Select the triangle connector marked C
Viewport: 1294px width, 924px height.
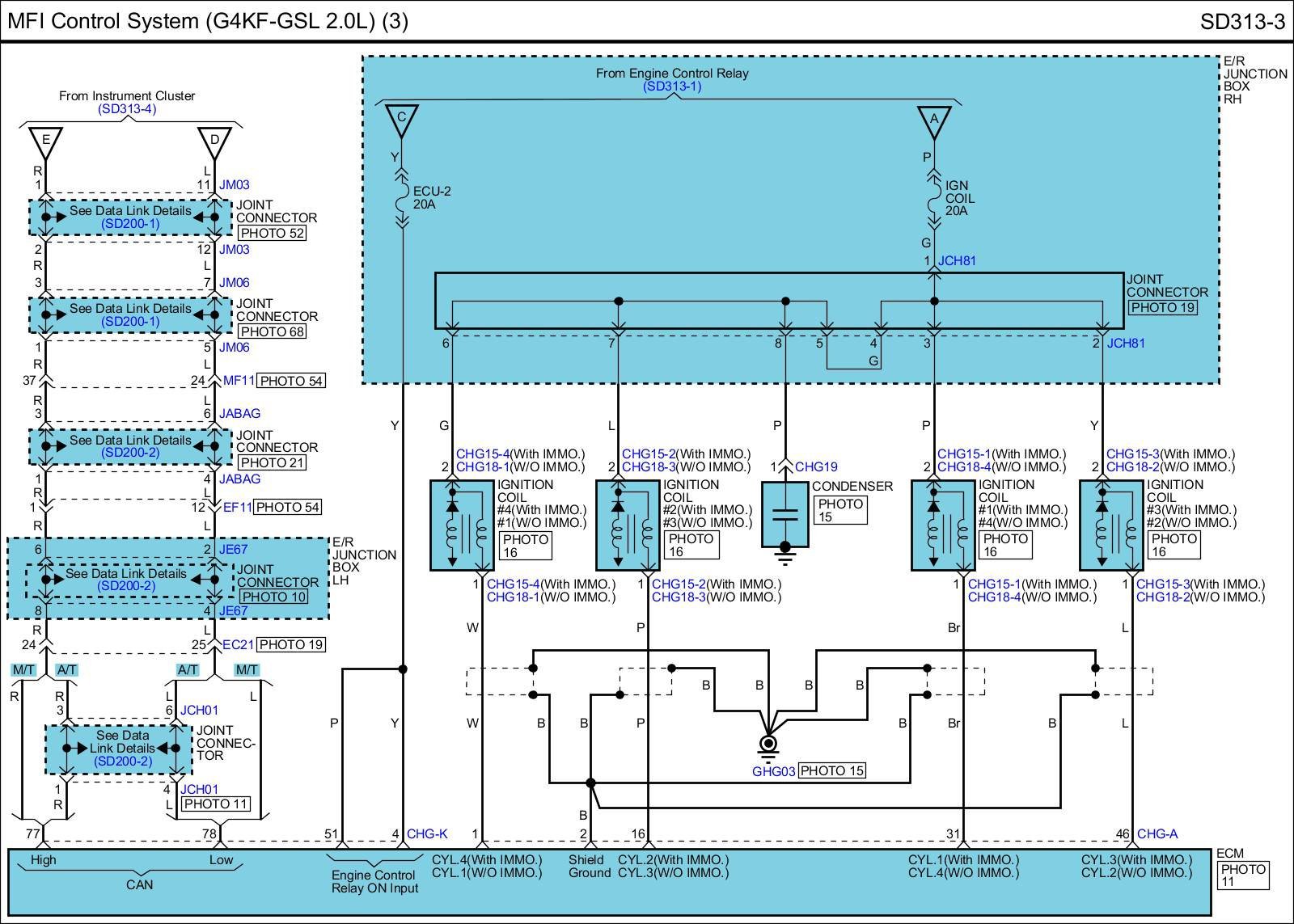(x=401, y=119)
